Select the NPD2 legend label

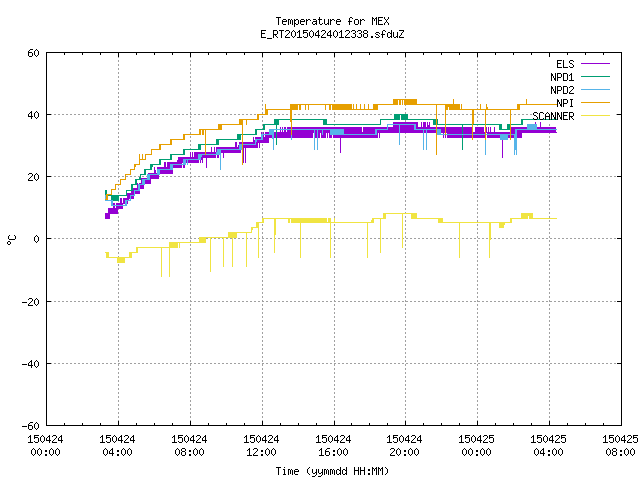[562, 90]
